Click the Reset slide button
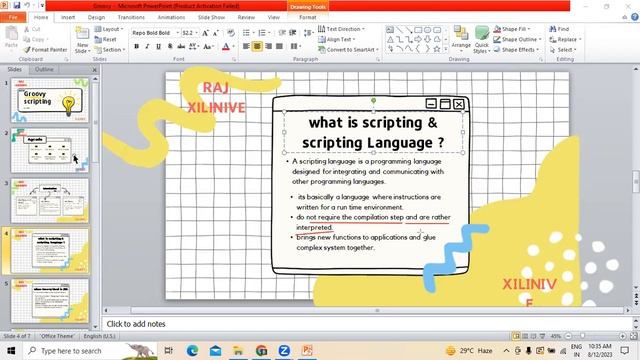 click(x=105, y=39)
